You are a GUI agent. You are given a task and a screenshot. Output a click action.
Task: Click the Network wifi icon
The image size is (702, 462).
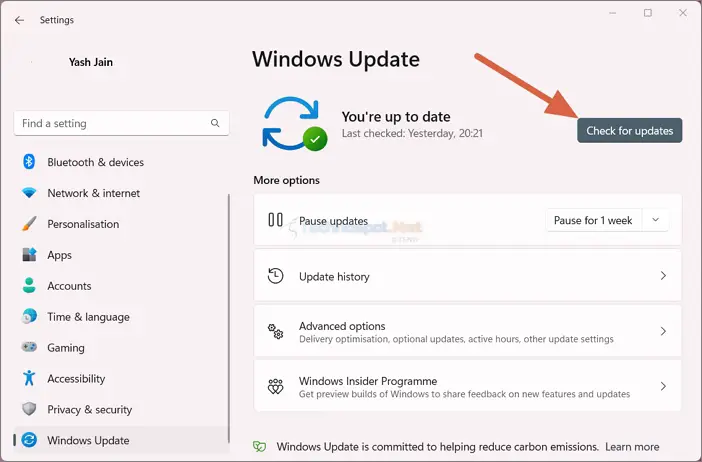point(29,193)
